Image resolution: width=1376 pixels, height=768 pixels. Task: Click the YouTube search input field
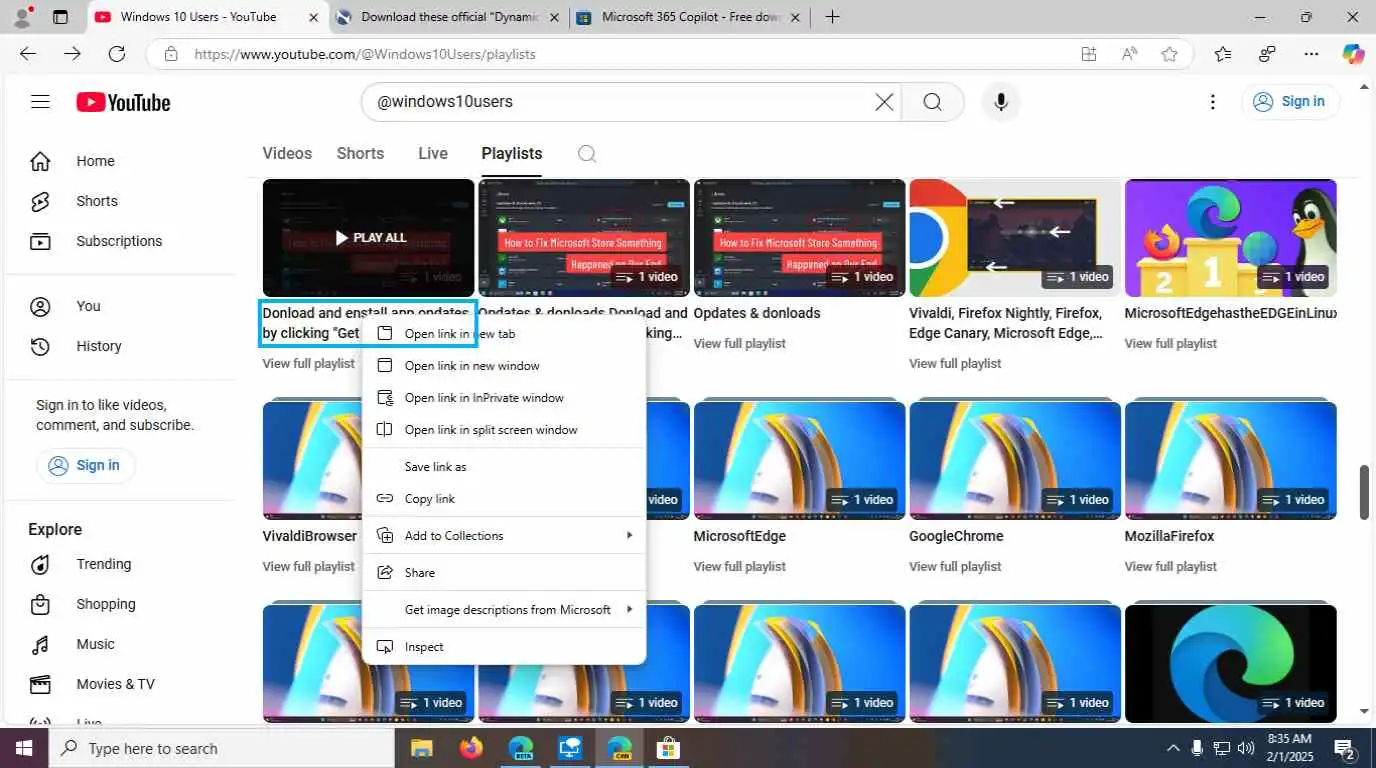(620, 101)
